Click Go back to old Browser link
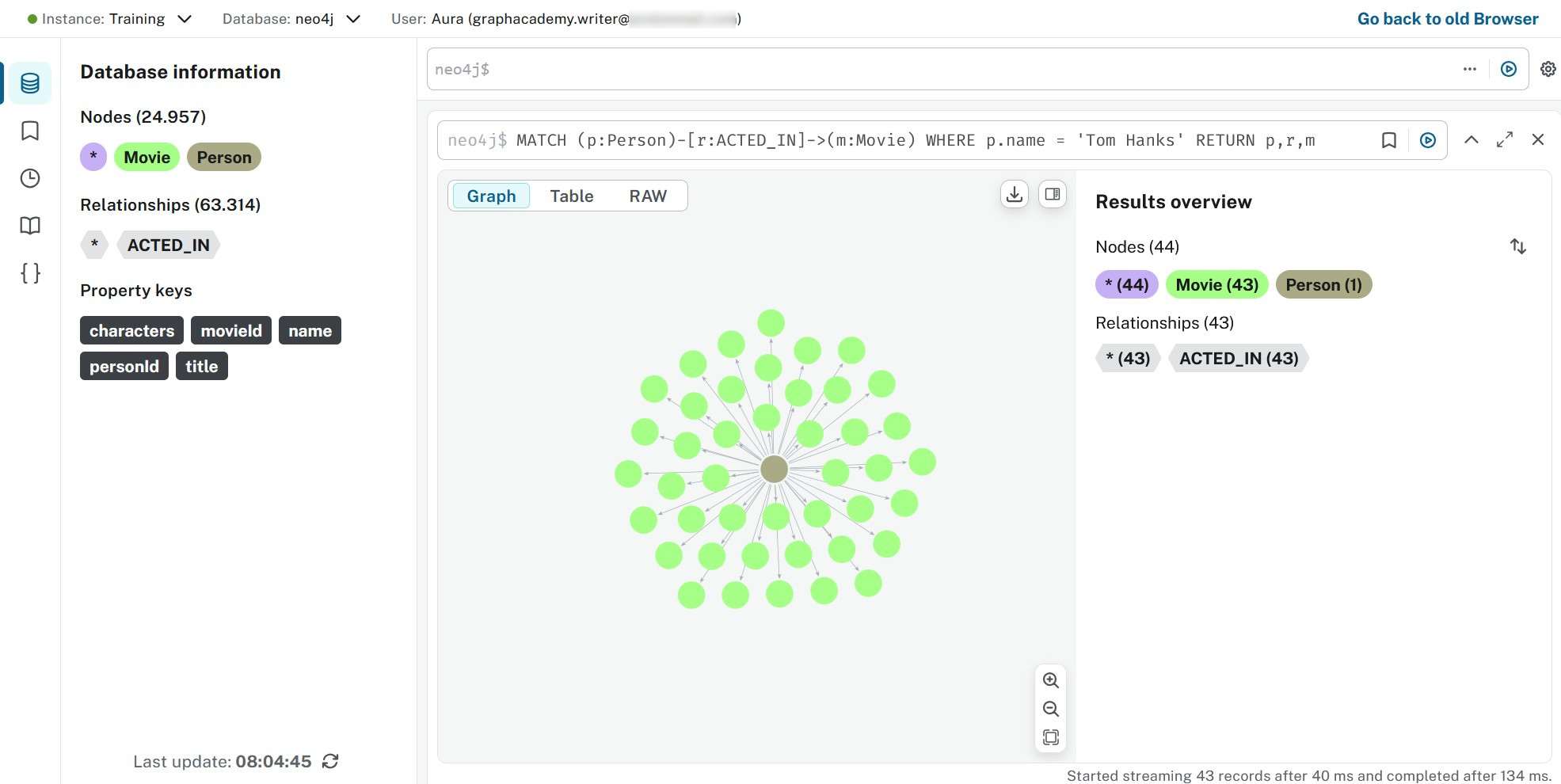 (x=1448, y=19)
